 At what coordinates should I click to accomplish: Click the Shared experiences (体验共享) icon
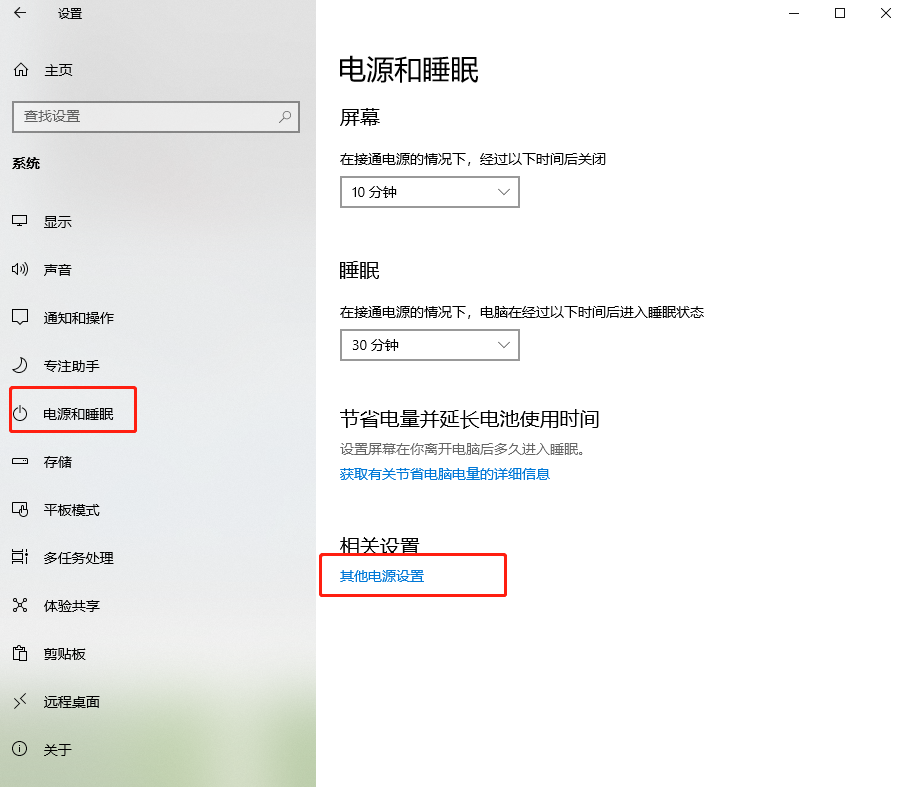point(20,606)
